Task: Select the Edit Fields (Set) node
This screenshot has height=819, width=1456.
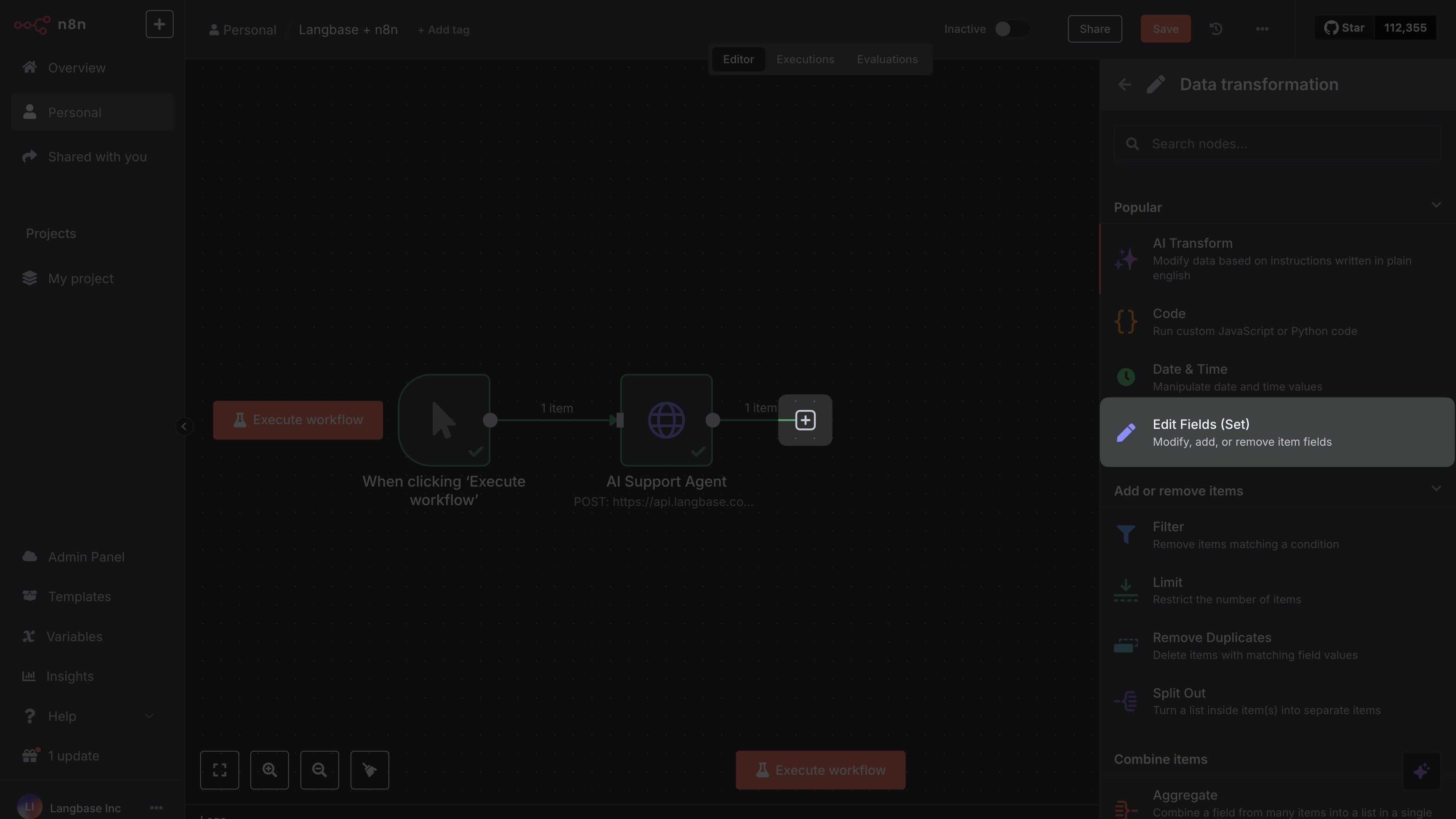Action: tap(1277, 432)
